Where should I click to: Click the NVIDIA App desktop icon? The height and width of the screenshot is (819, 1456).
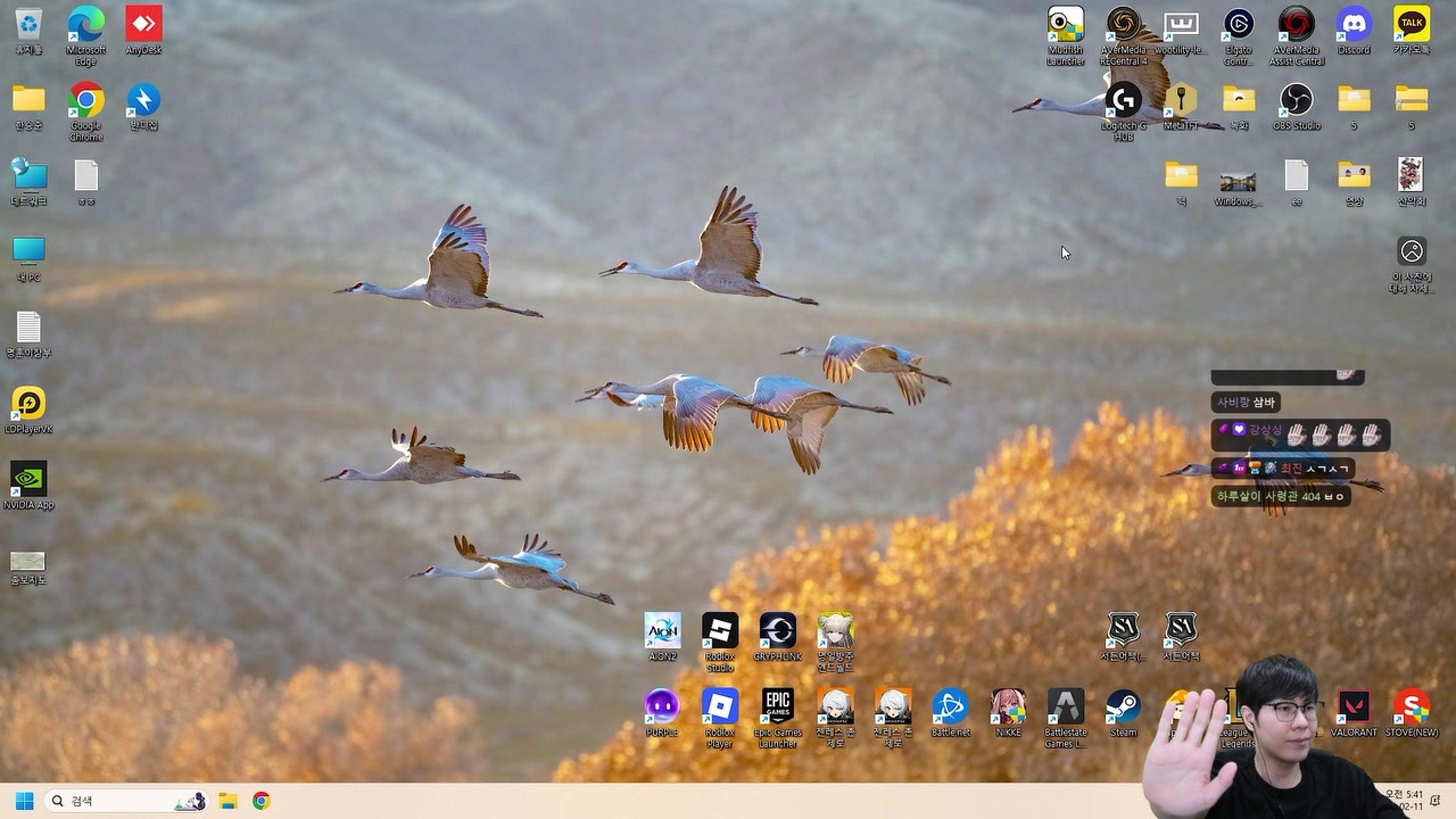coord(28,480)
